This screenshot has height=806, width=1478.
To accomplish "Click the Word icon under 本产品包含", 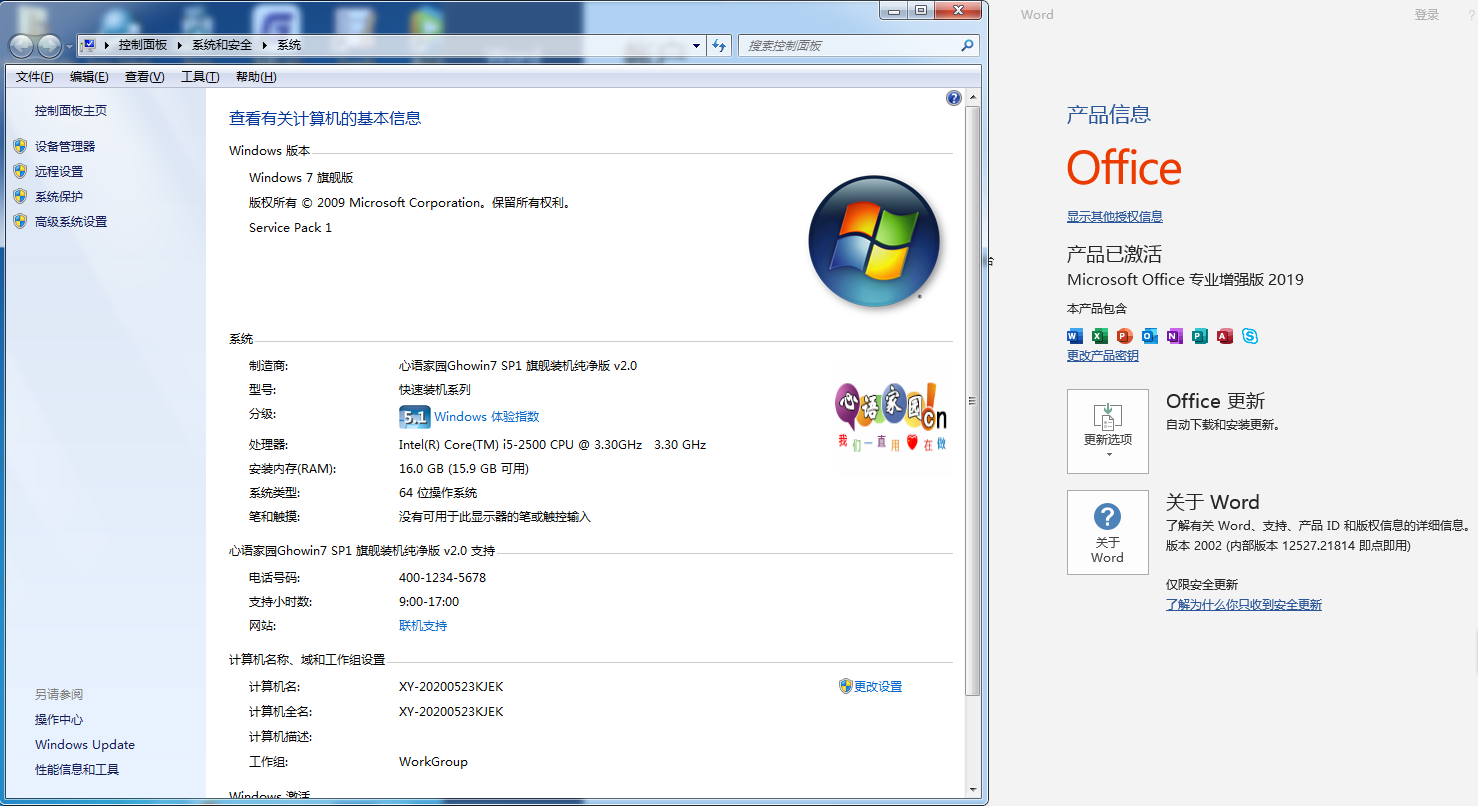I will [1075, 336].
